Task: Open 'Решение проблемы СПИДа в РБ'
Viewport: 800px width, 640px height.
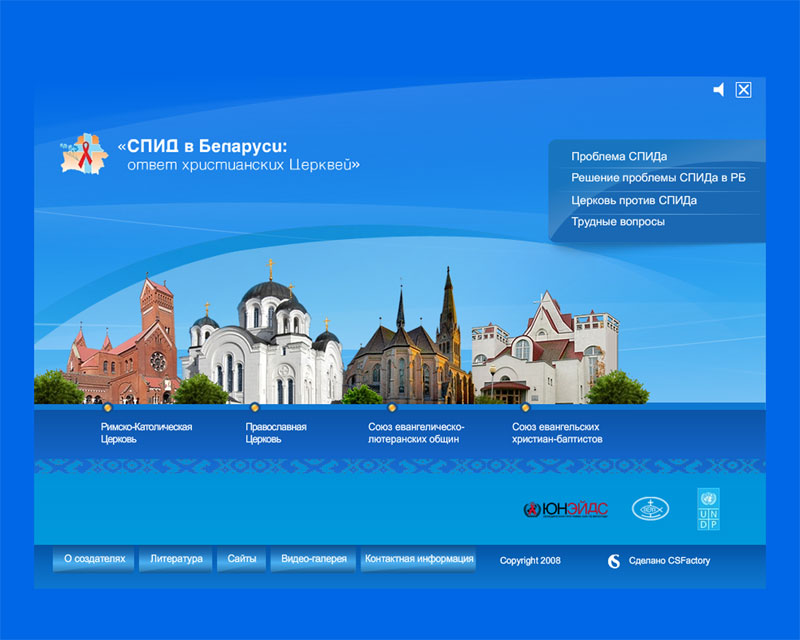Action: click(658, 178)
